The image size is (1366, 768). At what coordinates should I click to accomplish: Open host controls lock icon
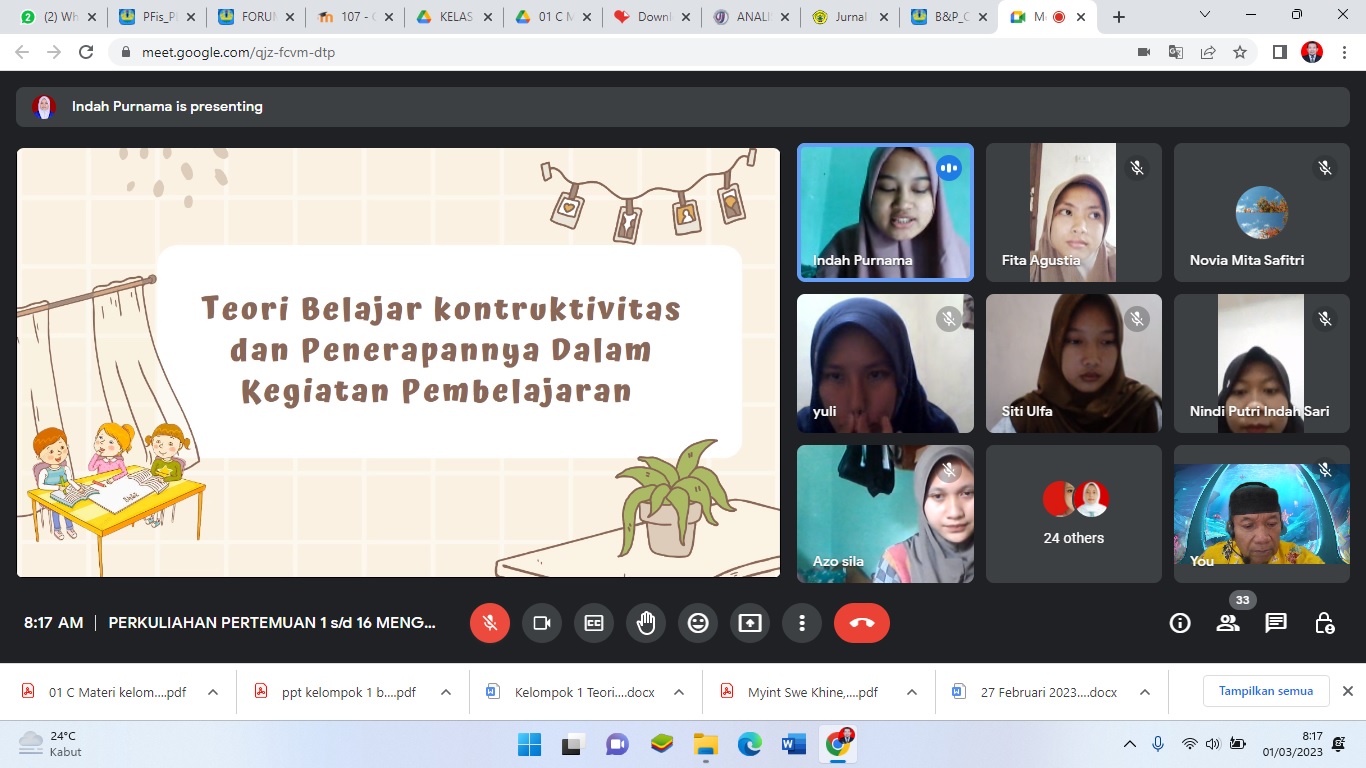(1324, 623)
